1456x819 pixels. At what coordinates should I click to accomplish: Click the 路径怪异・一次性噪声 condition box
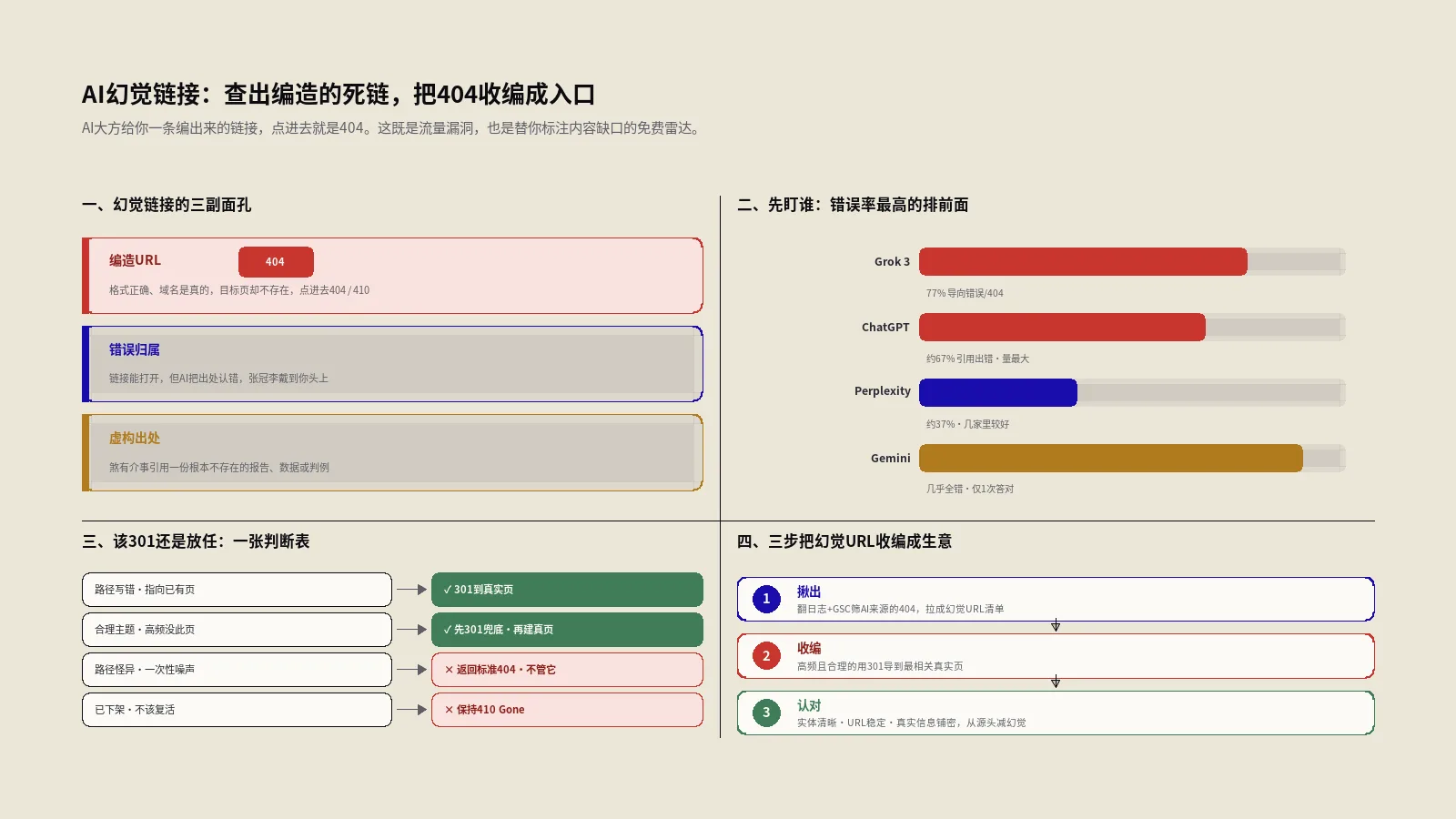[x=237, y=670]
